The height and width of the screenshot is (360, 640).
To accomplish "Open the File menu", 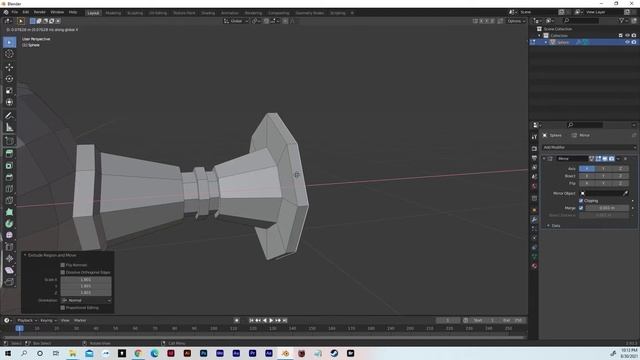I will click(15, 12).
